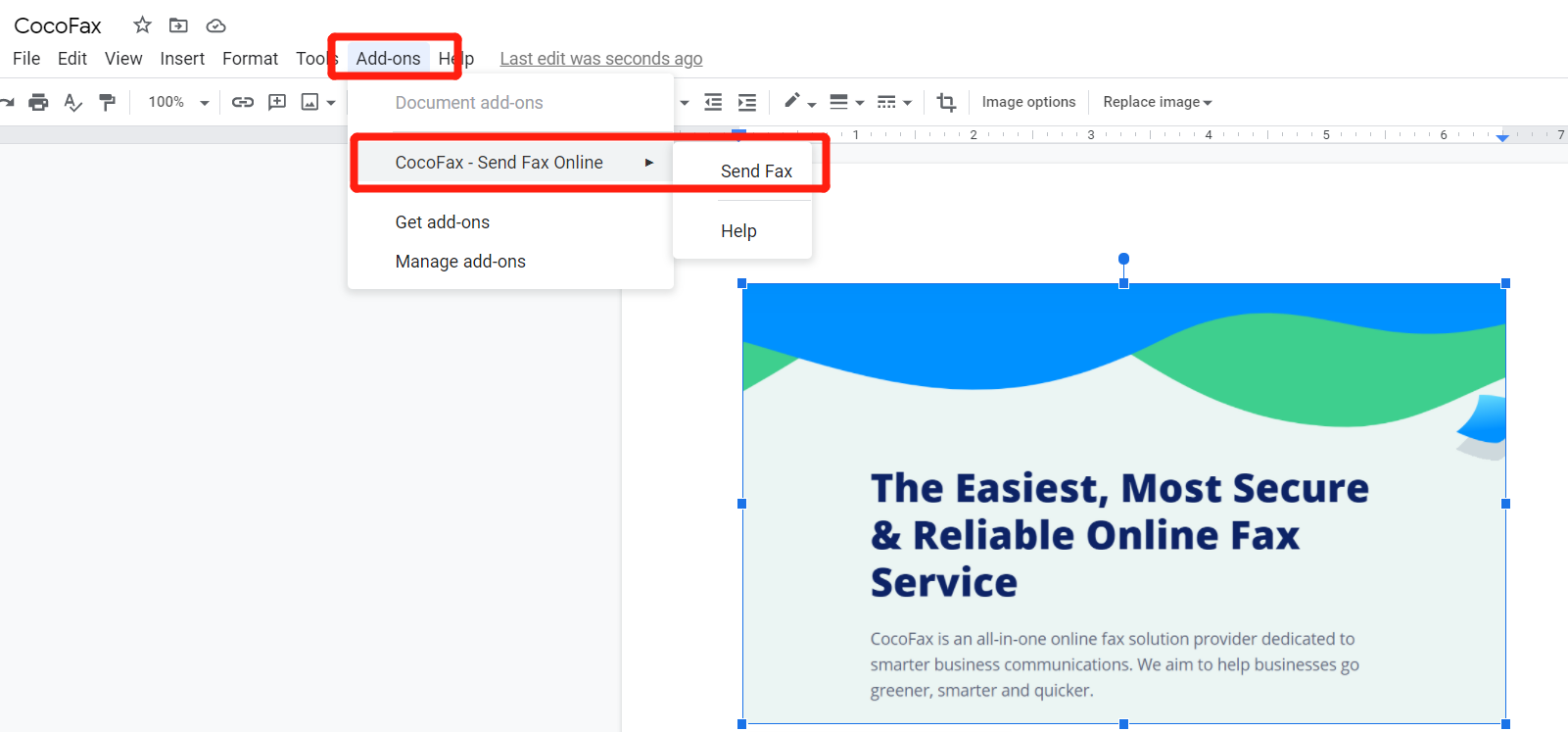Choose the border color pencil icon

coord(792,101)
